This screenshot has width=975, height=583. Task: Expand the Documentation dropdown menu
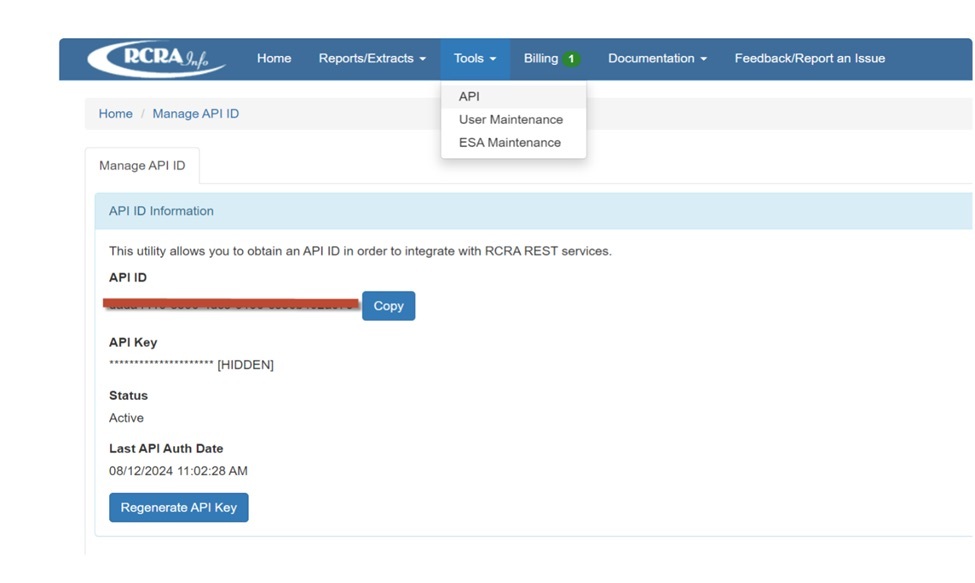pyautogui.click(x=657, y=58)
